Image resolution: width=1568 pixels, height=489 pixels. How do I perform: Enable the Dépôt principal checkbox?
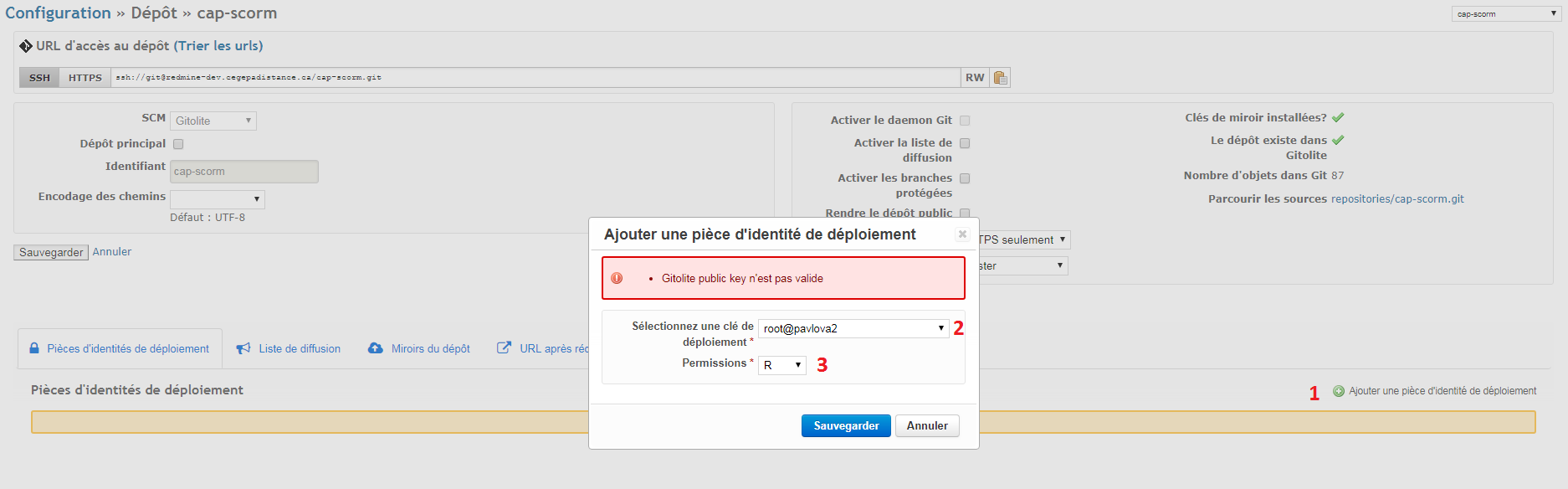click(x=178, y=144)
